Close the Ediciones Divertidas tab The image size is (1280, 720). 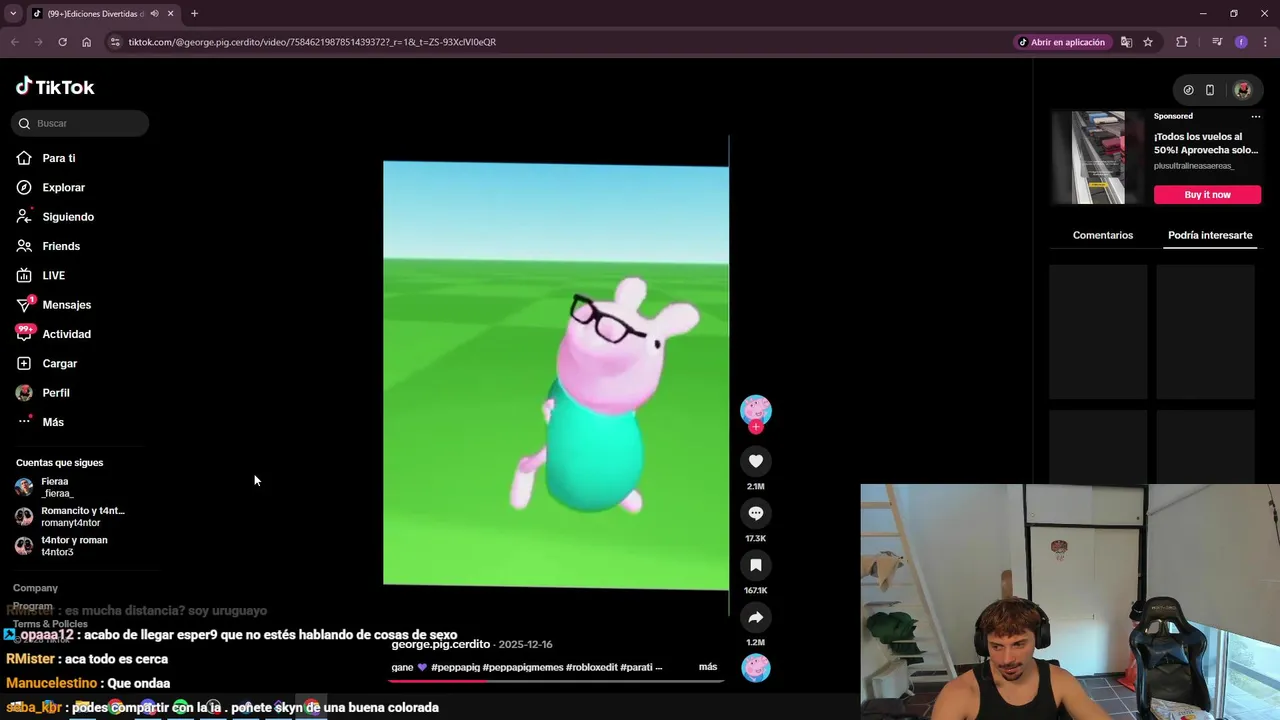(x=170, y=14)
